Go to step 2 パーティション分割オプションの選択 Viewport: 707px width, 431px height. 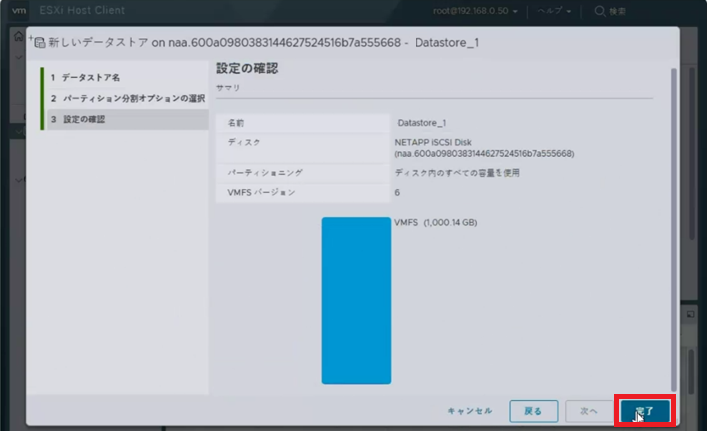coord(128,98)
